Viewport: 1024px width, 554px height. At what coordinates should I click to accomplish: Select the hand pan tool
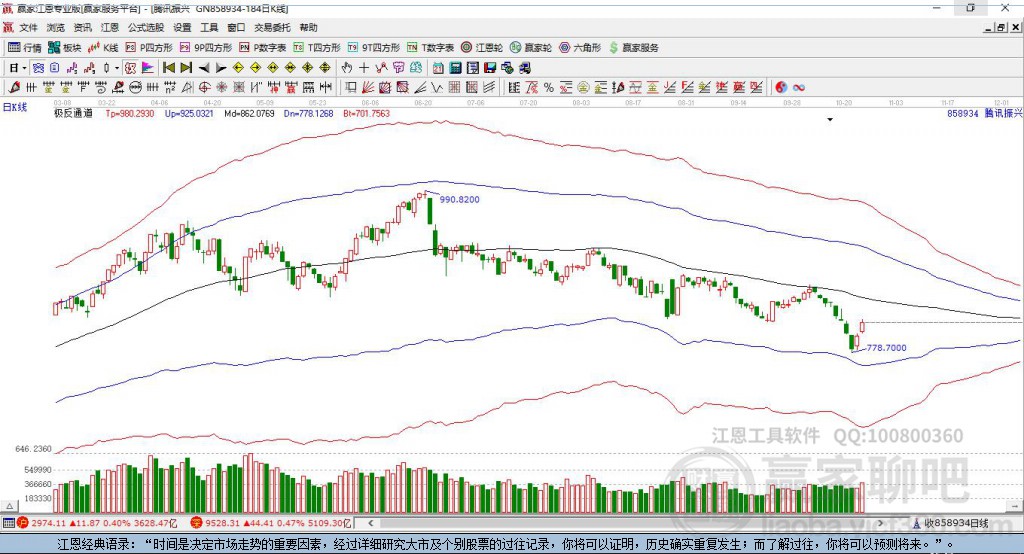click(347, 68)
